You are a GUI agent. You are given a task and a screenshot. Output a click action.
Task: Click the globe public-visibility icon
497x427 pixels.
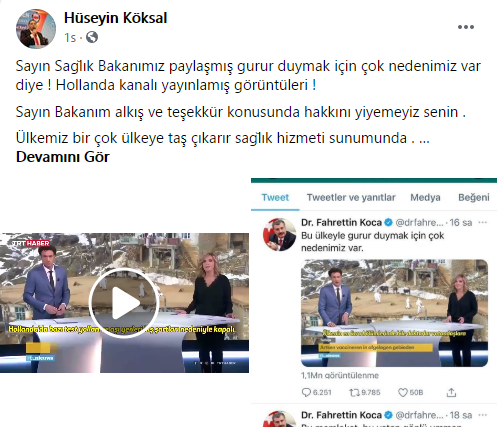click(92, 37)
